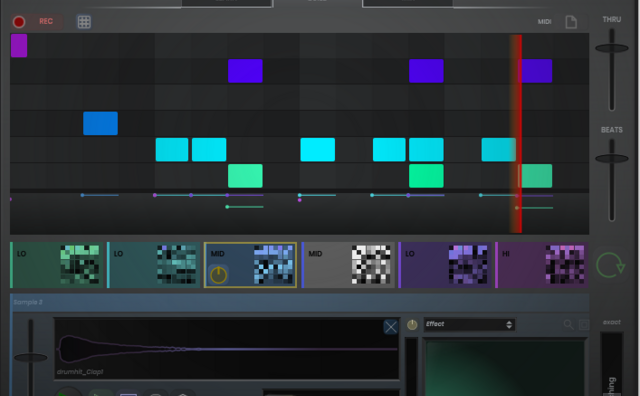Screen dimensions: 640x396
Task: Click the REC label button
Action: 46,21
